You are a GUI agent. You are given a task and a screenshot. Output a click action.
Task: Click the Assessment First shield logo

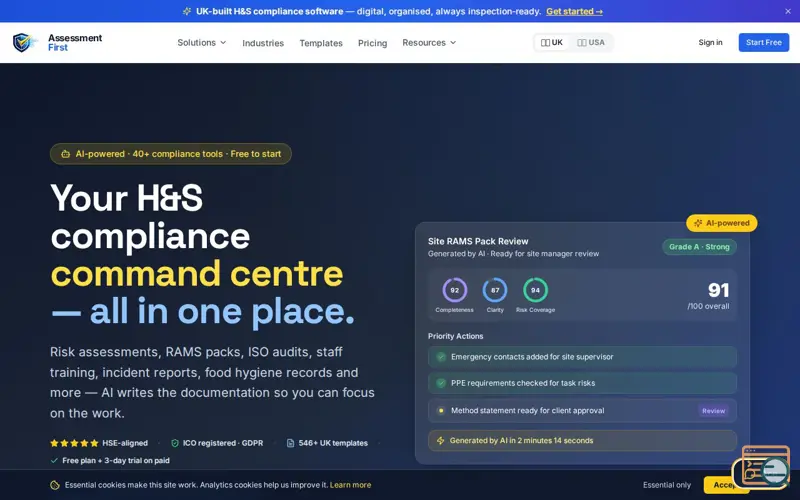(24, 42)
